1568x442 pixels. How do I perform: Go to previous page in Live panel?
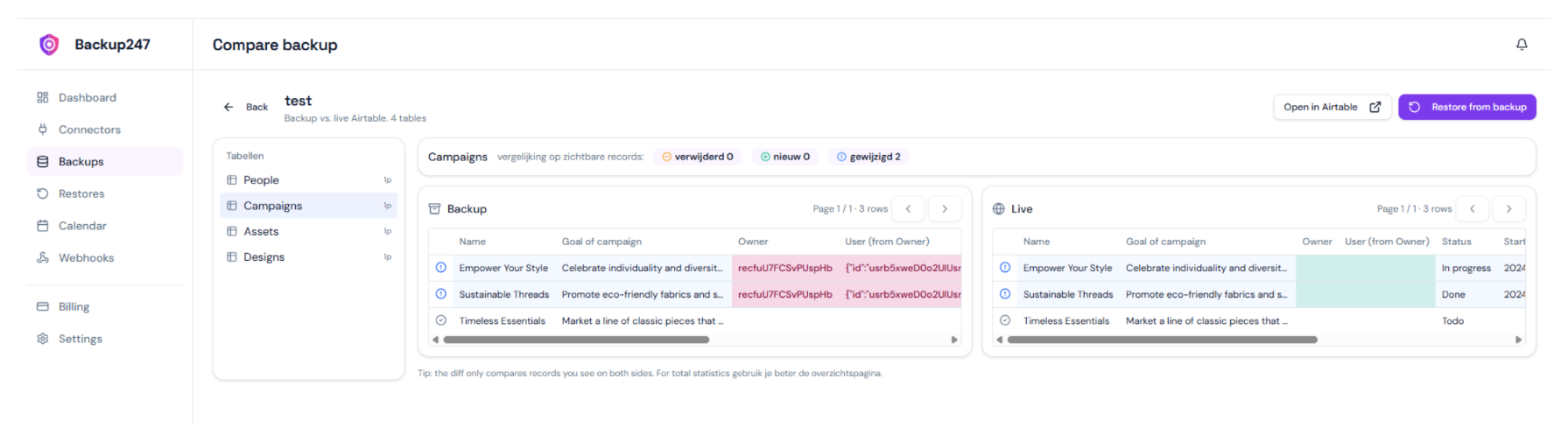pyautogui.click(x=1473, y=208)
